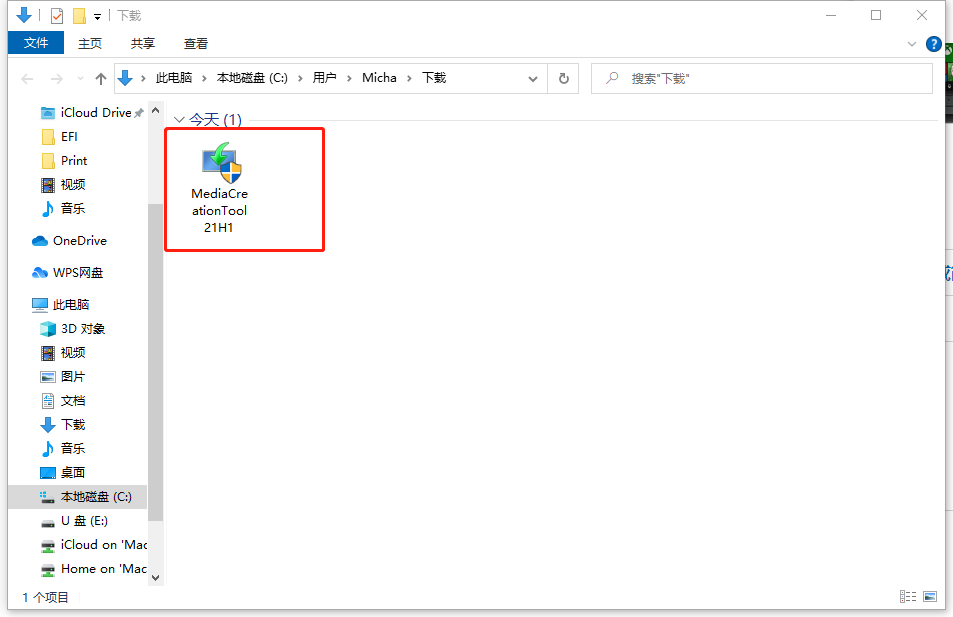
Task: Collapse the 今天 (1) group header
Action: coord(179,120)
